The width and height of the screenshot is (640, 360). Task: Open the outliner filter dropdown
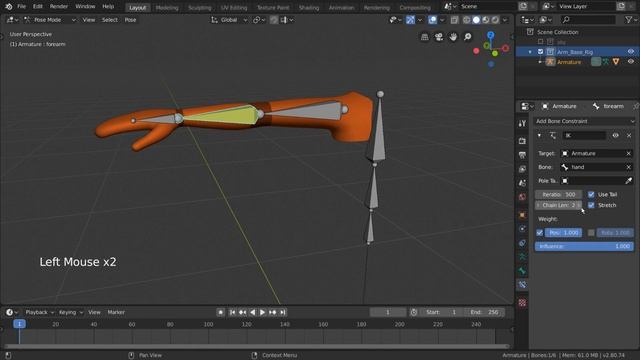coord(630,20)
